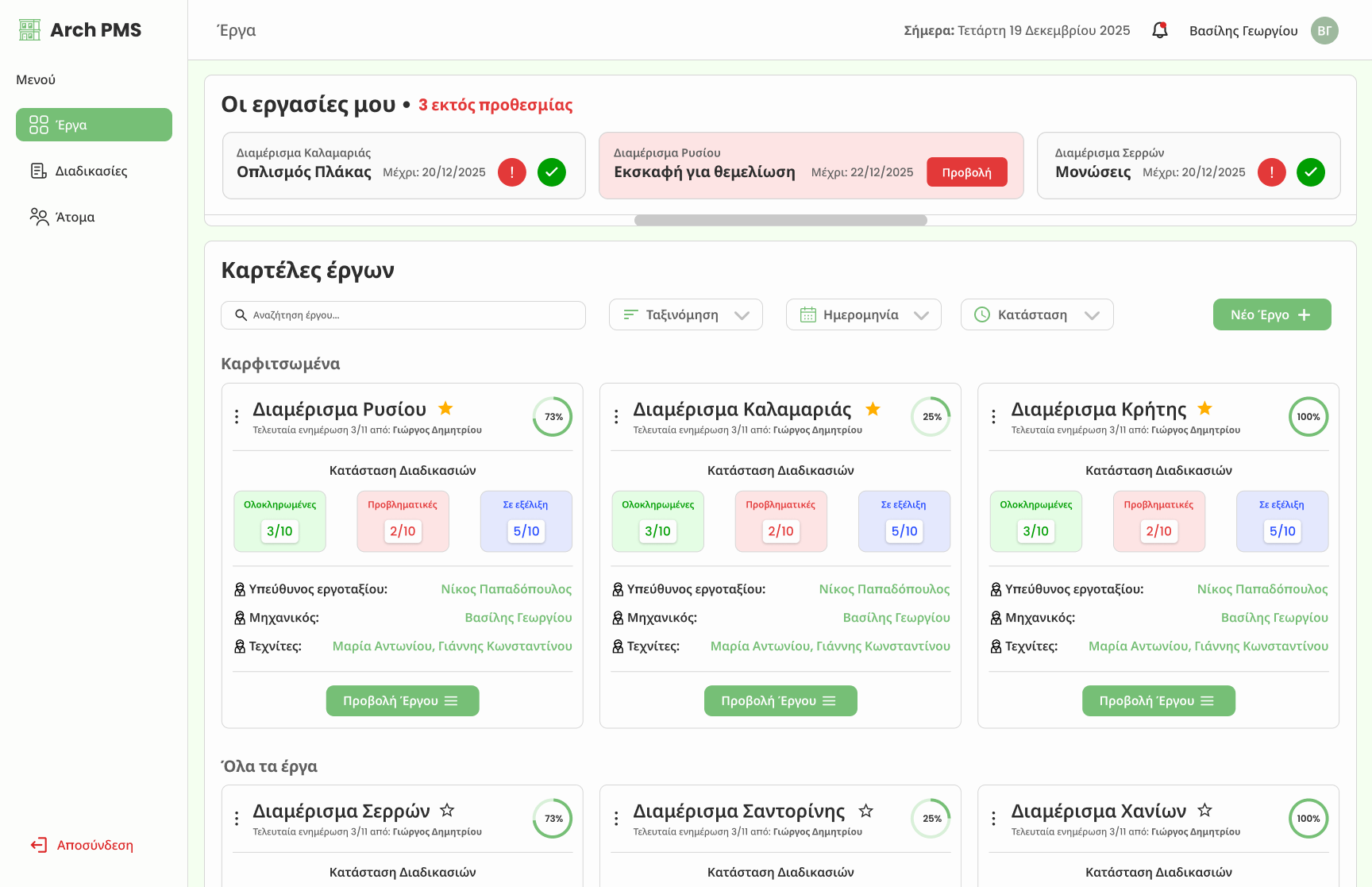This screenshot has width=1372, height=887.
Task: Open options menu for Διαμέρισμα Ρυσίου card
Action: click(x=237, y=417)
